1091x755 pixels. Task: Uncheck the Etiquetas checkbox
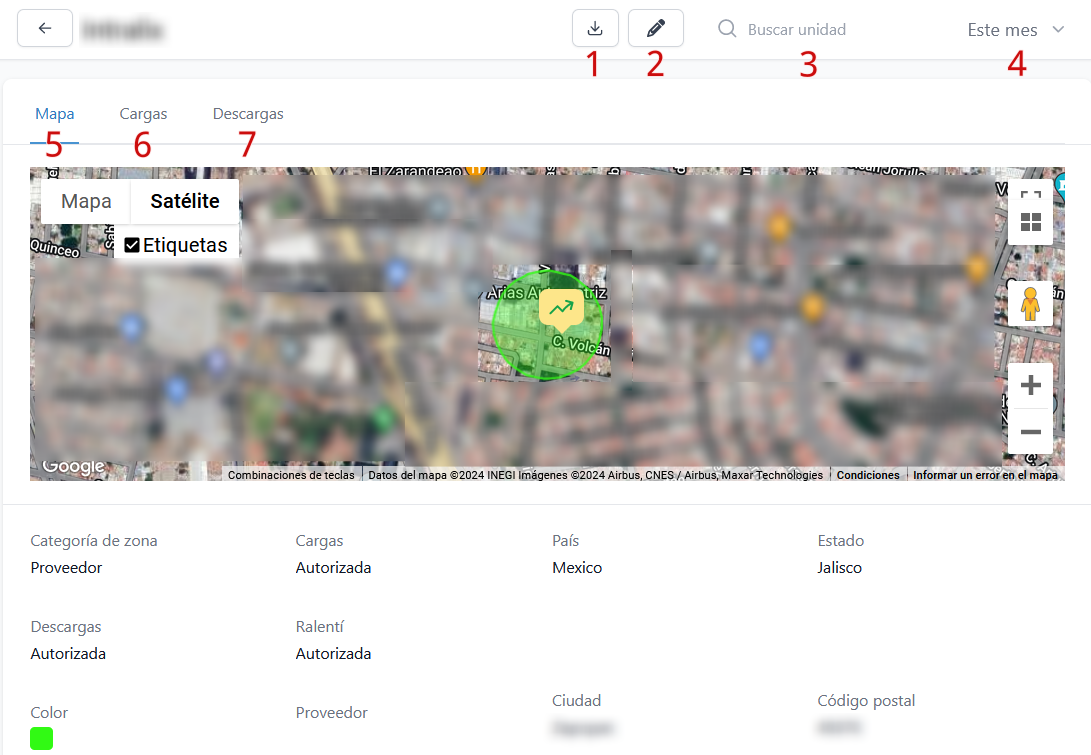[132, 245]
